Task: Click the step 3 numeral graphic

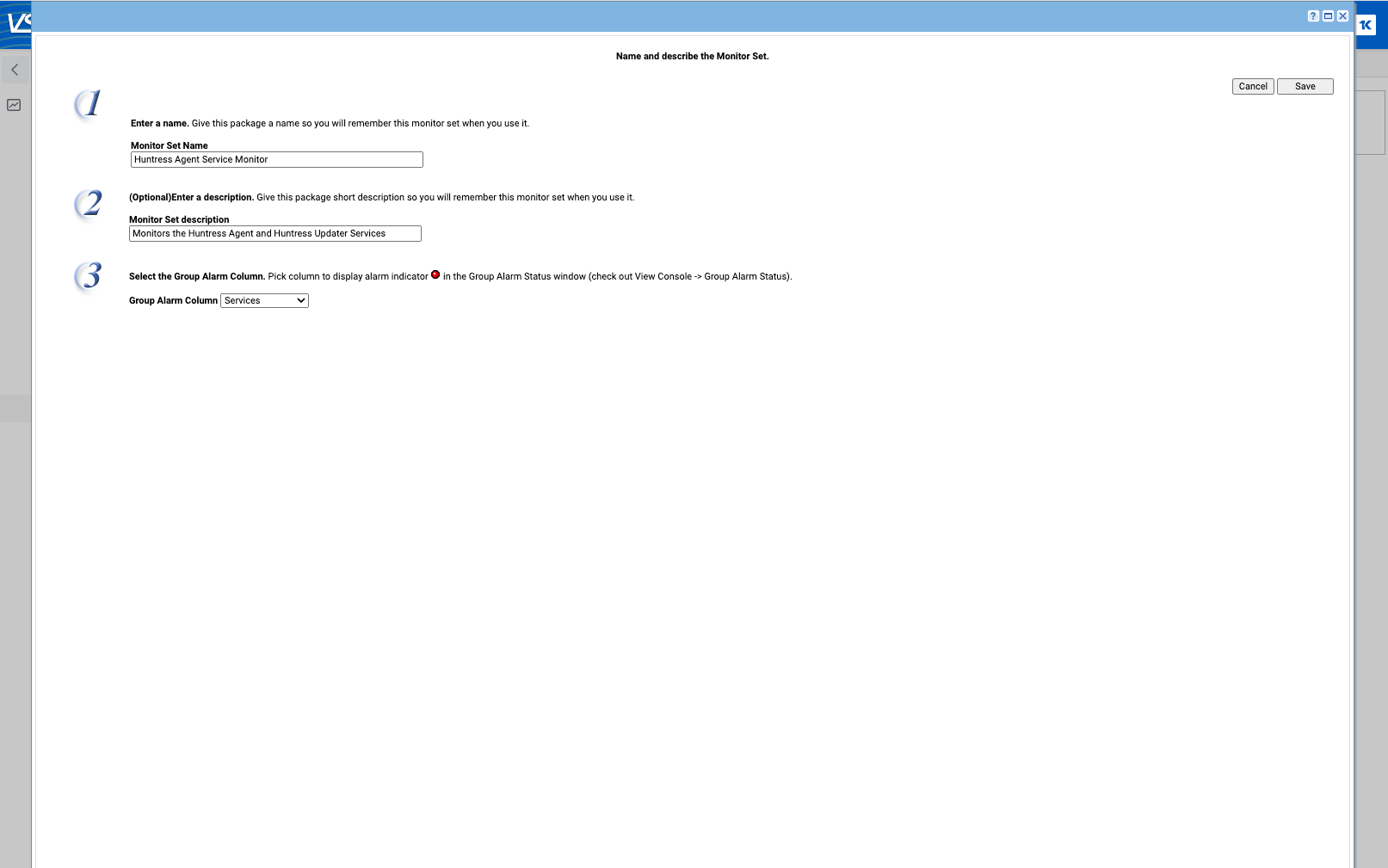Action: pos(89,276)
